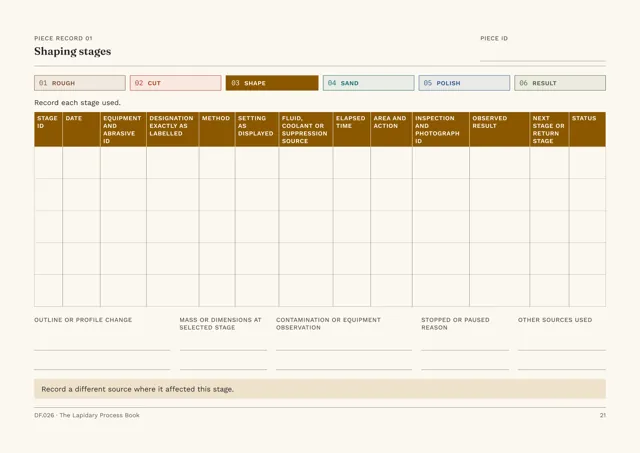Switch to the 02 Cut tab

(x=176, y=83)
